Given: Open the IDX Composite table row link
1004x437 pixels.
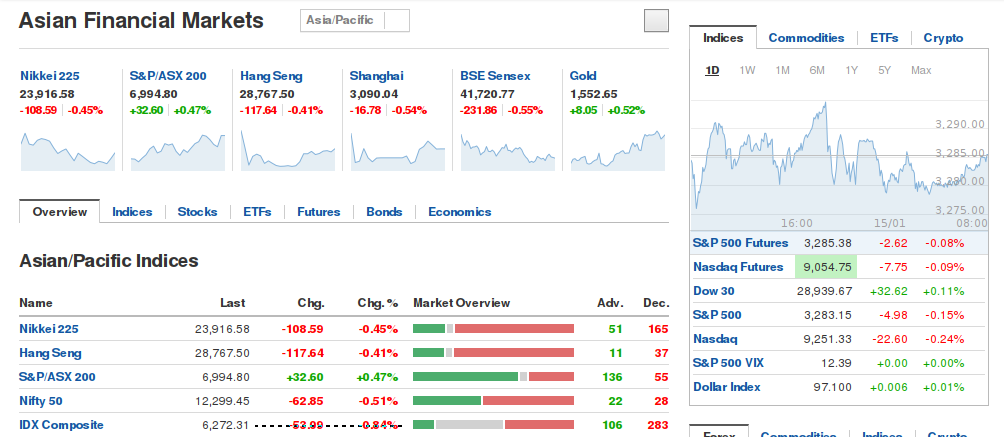Looking at the screenshot, I should (x=61, y=425).
